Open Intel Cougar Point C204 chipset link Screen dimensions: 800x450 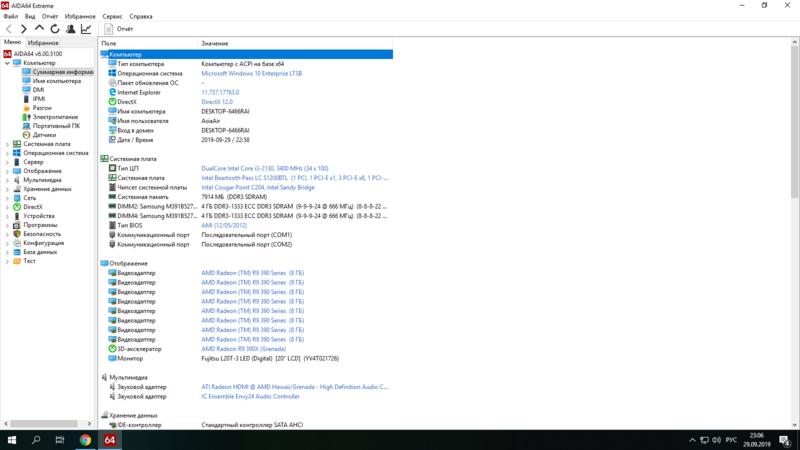point(258,188)
